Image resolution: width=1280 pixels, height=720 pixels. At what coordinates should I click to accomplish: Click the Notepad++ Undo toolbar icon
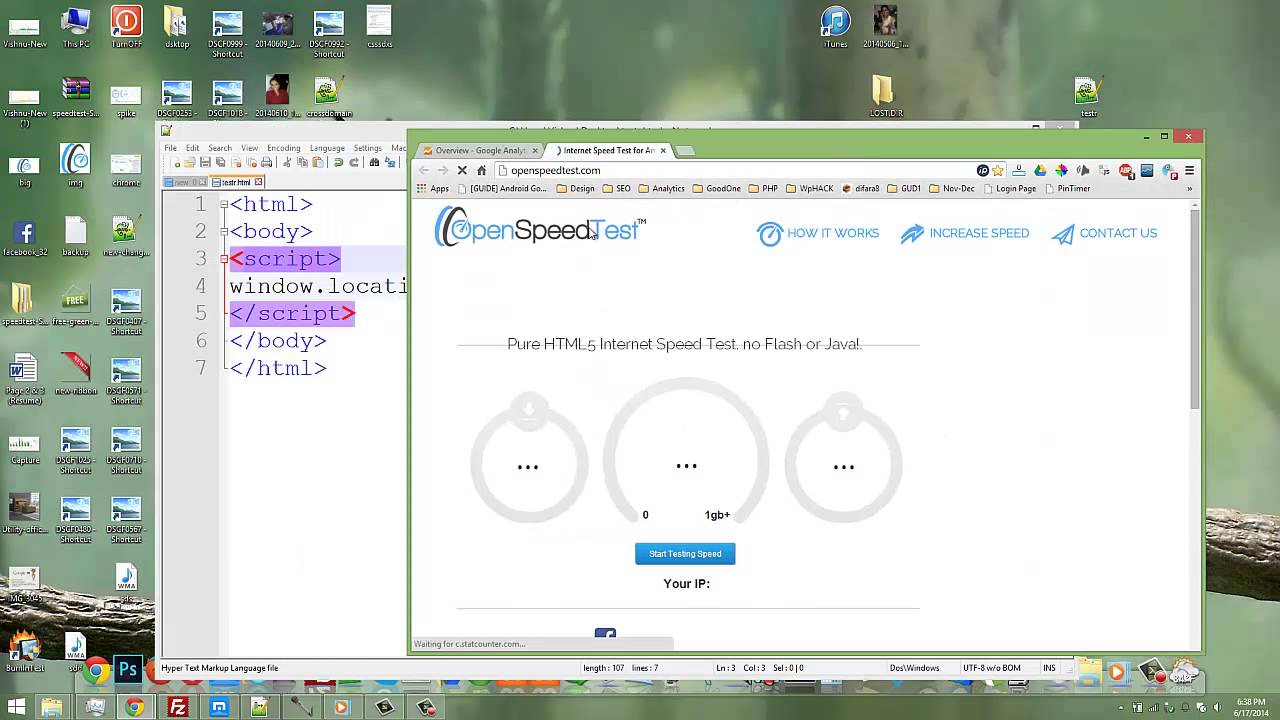(x=338, y=163)
